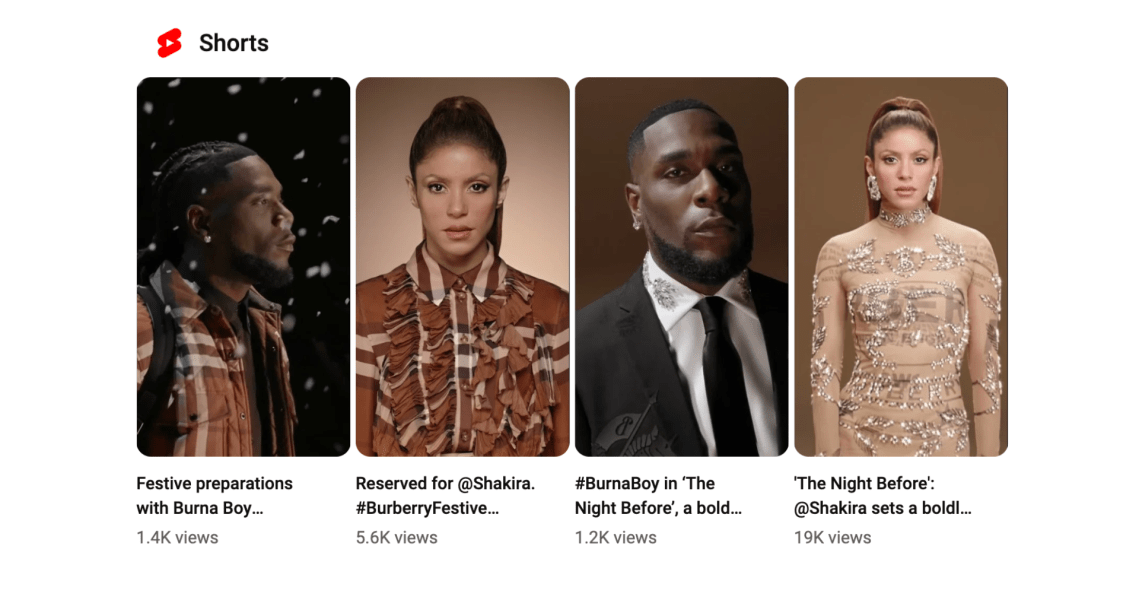This screenshot has height=600, width=1139.
Task: Select the Shorts section heading
Action: click(x=234, y=43)
